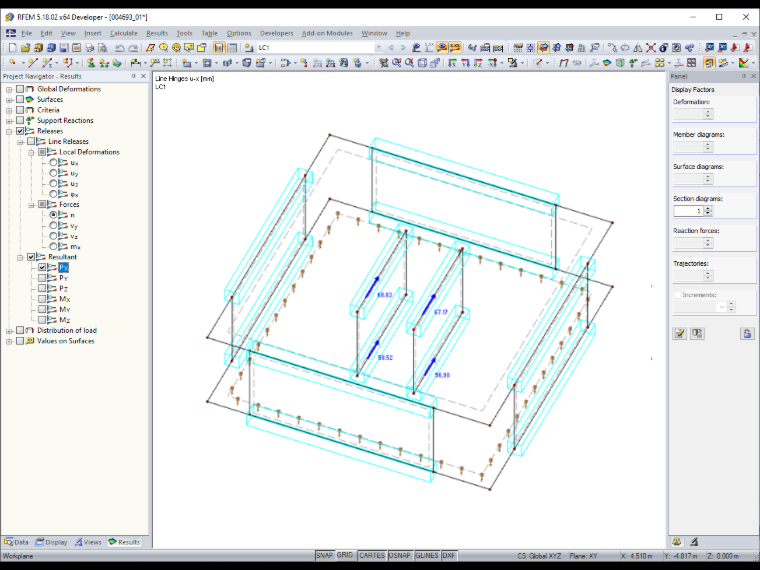Screen dimensions: 760x570
Task: Toggle the highlighted show results eye icon
Action: (x=442, y=48)
